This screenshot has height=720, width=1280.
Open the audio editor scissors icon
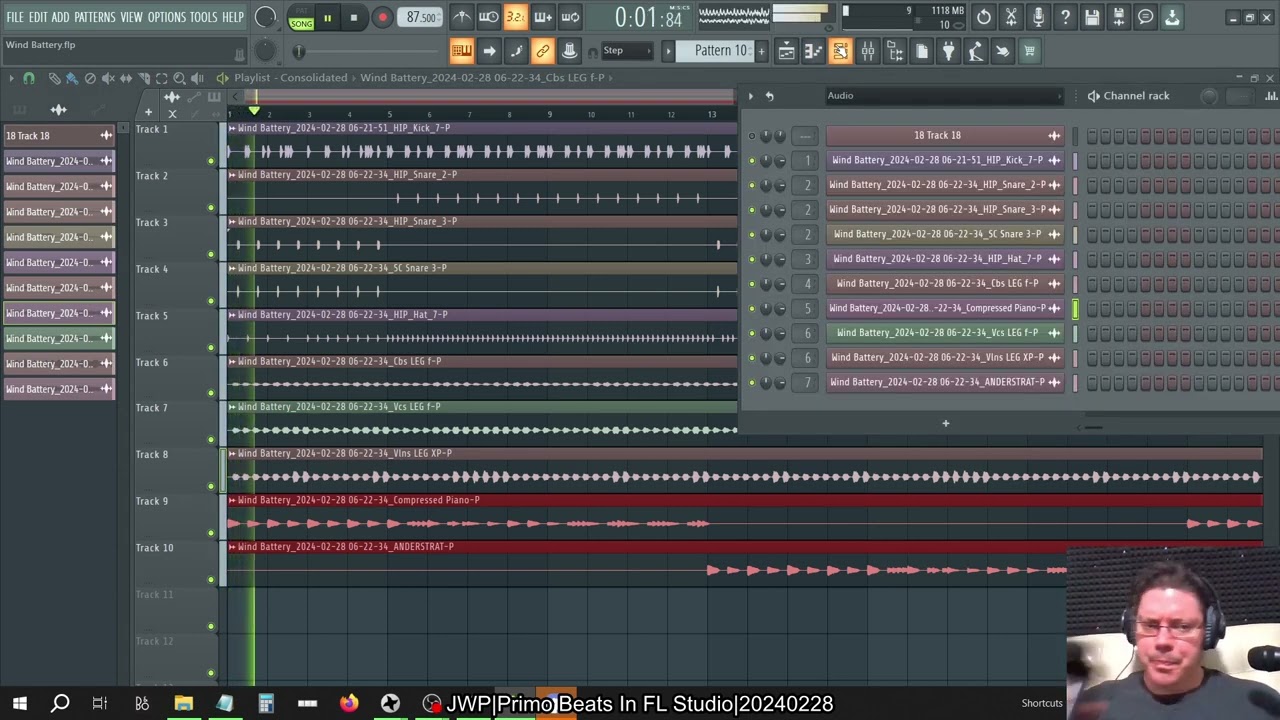coord(1011,17)
